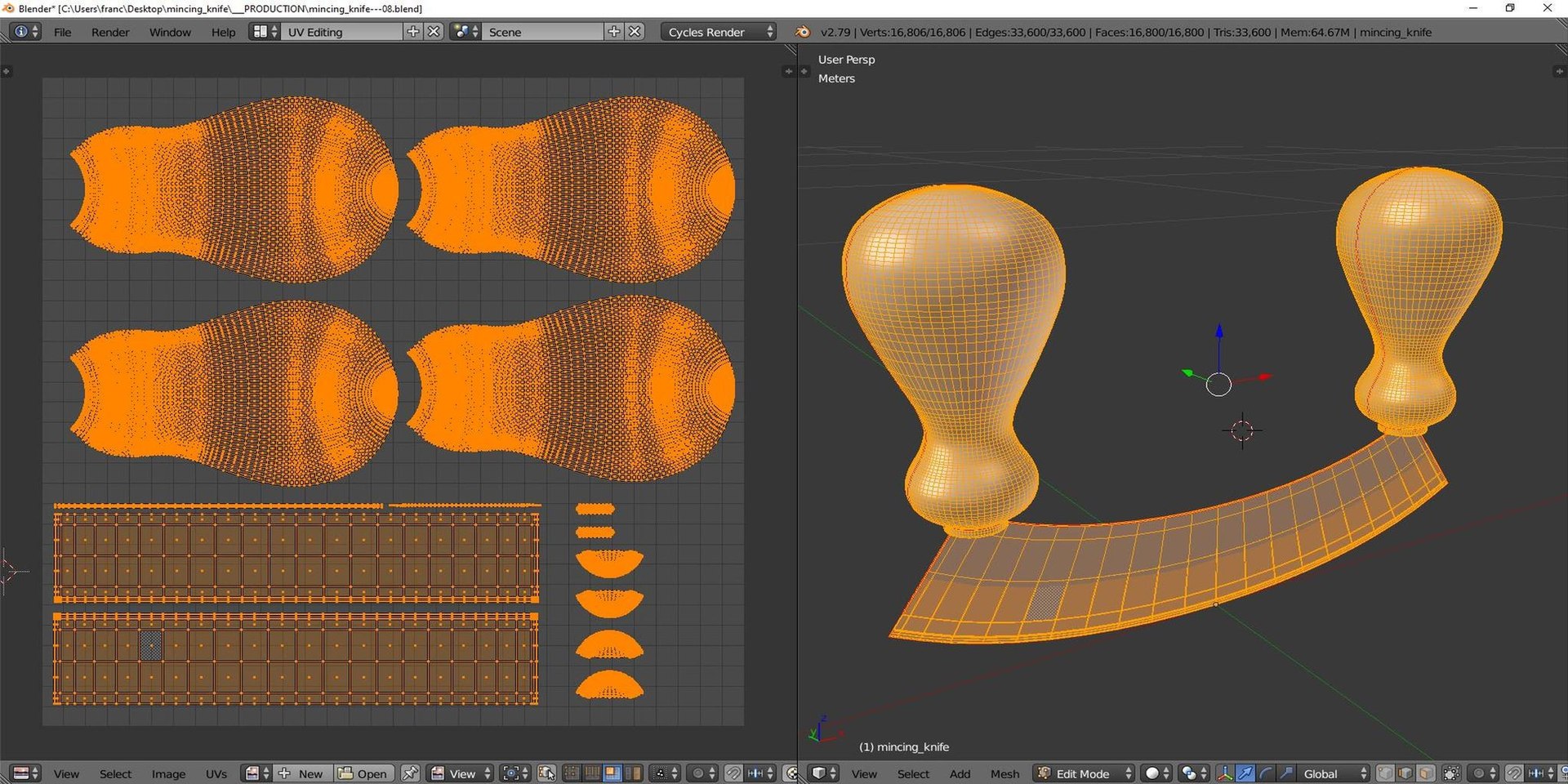Open the Window menu
The image size is (1568, 784).
(170, 32)
